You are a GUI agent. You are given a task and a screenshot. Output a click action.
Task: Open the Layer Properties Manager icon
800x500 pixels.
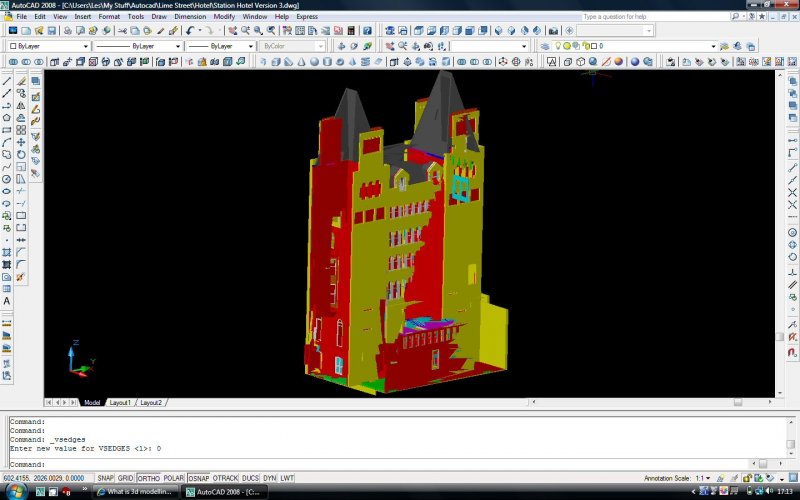click(544, 46)
